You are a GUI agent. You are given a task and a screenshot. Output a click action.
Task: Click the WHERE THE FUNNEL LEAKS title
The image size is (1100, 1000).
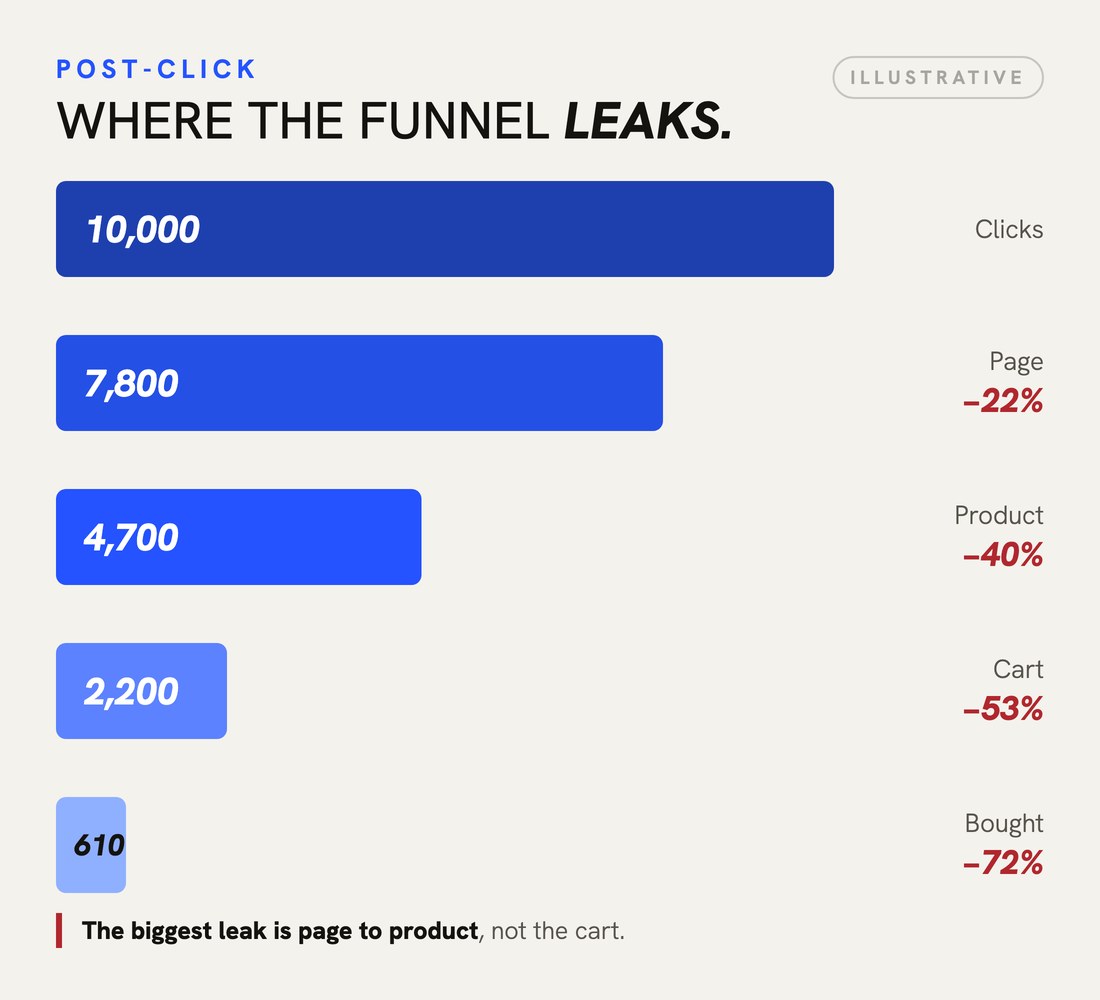coord(394,121)
